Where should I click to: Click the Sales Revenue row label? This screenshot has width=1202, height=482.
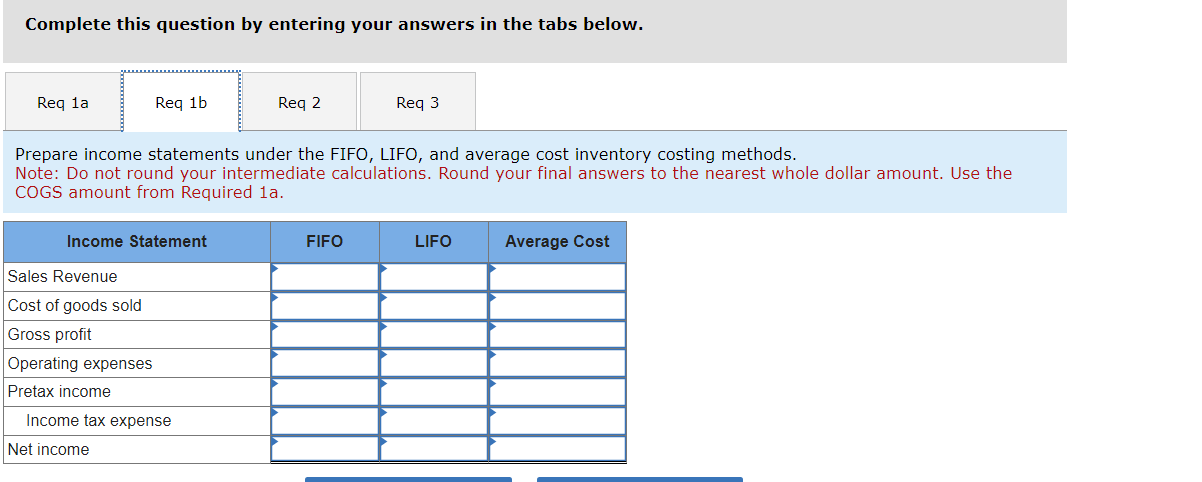coord(62,277)
